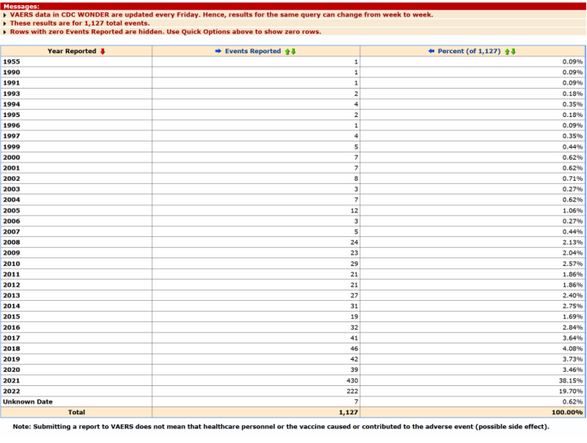This screenshot has height=443, width=587.
Task: Select the 2015 year row label
Action: click(x=12, y=316)
